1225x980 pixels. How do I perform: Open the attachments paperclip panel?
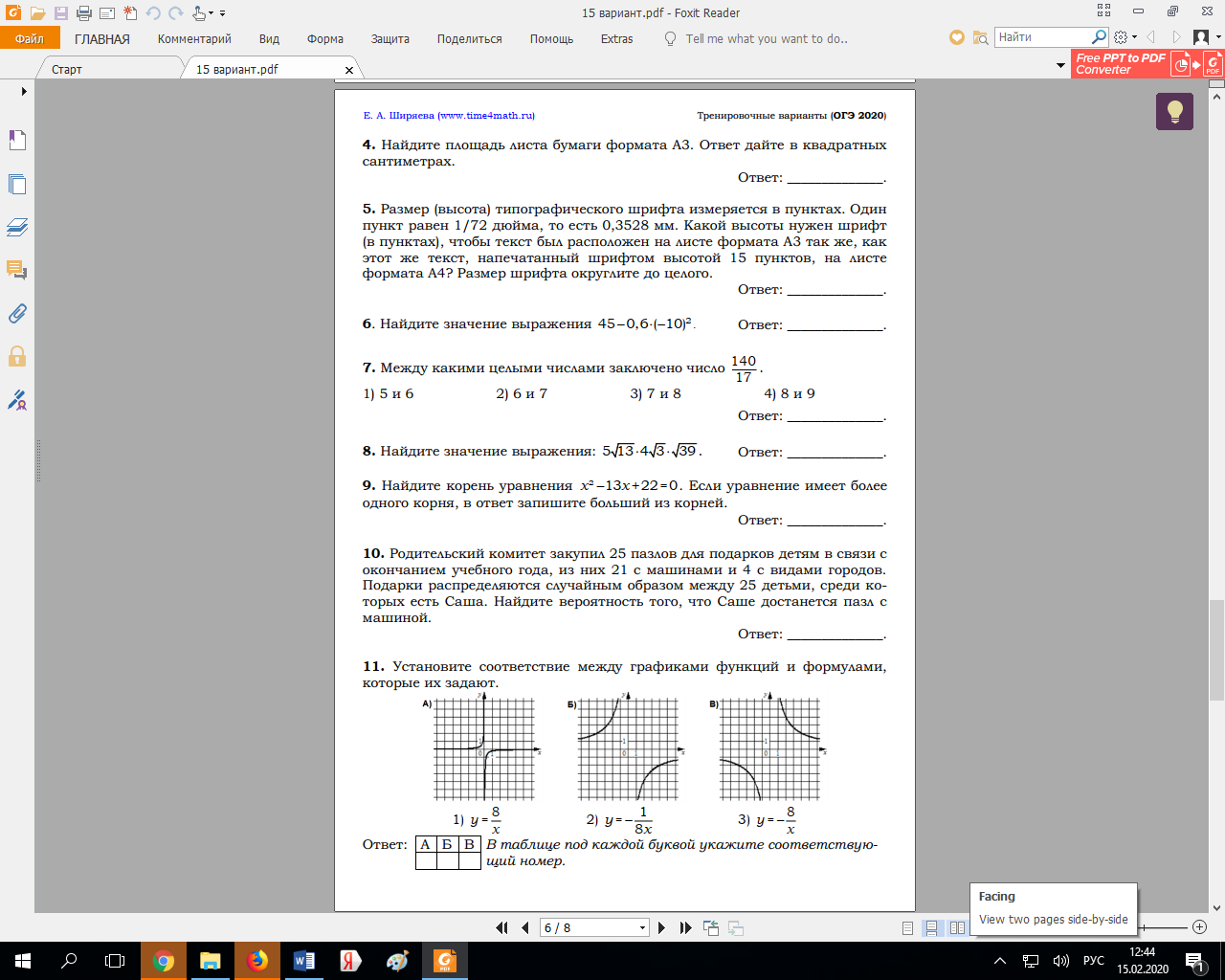click(17, 313)
